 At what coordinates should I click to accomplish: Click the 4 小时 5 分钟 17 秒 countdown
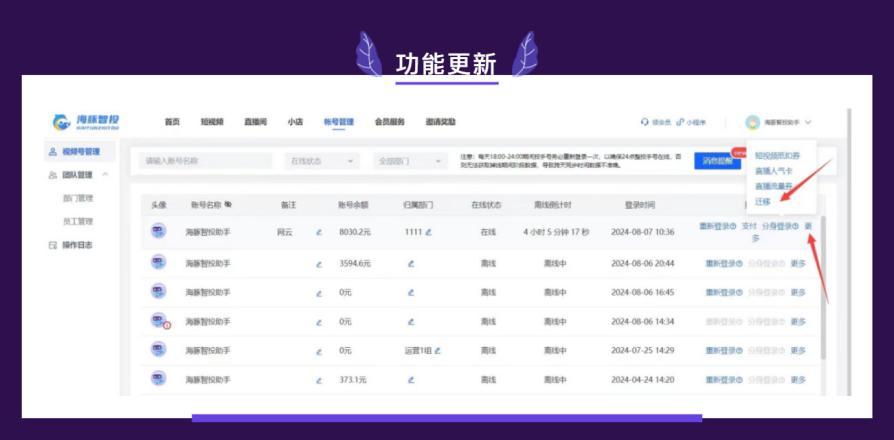(x=556, y=232)
